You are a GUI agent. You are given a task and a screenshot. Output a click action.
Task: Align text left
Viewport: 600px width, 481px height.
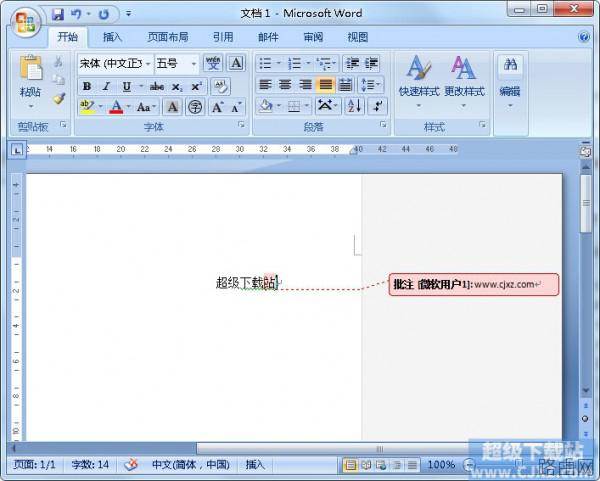point(266,85)
